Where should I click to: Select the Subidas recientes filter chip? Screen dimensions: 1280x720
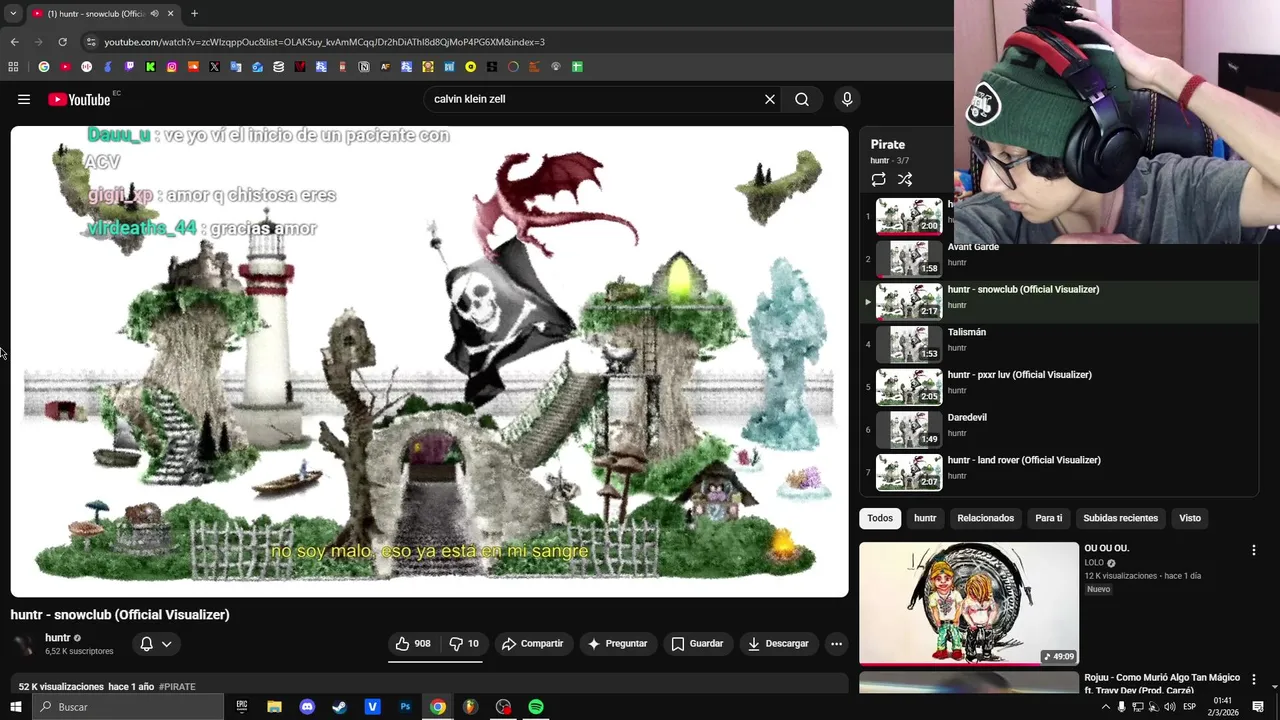(1120, 518)
